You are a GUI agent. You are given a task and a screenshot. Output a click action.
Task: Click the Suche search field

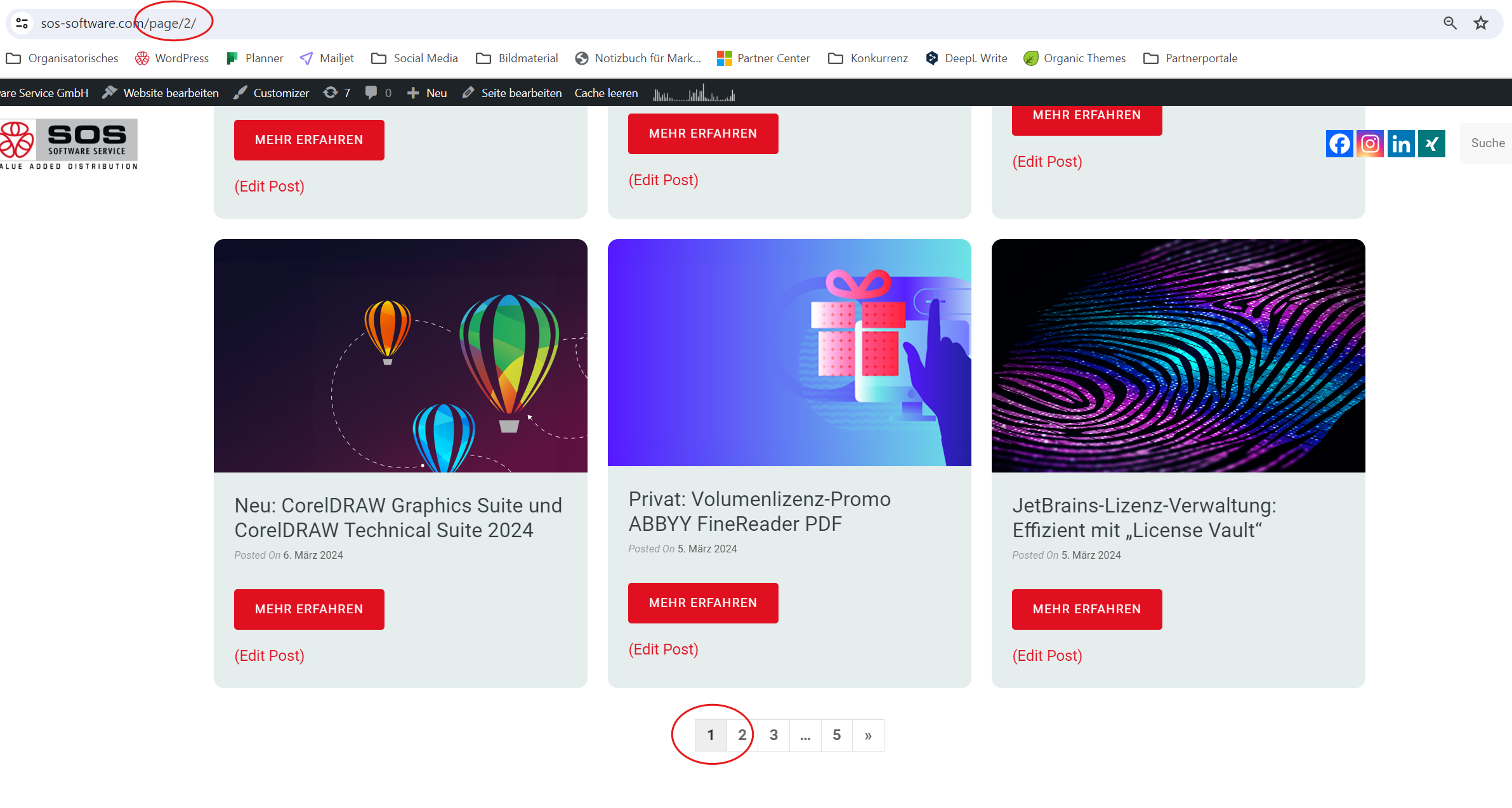click(1486, 143)
